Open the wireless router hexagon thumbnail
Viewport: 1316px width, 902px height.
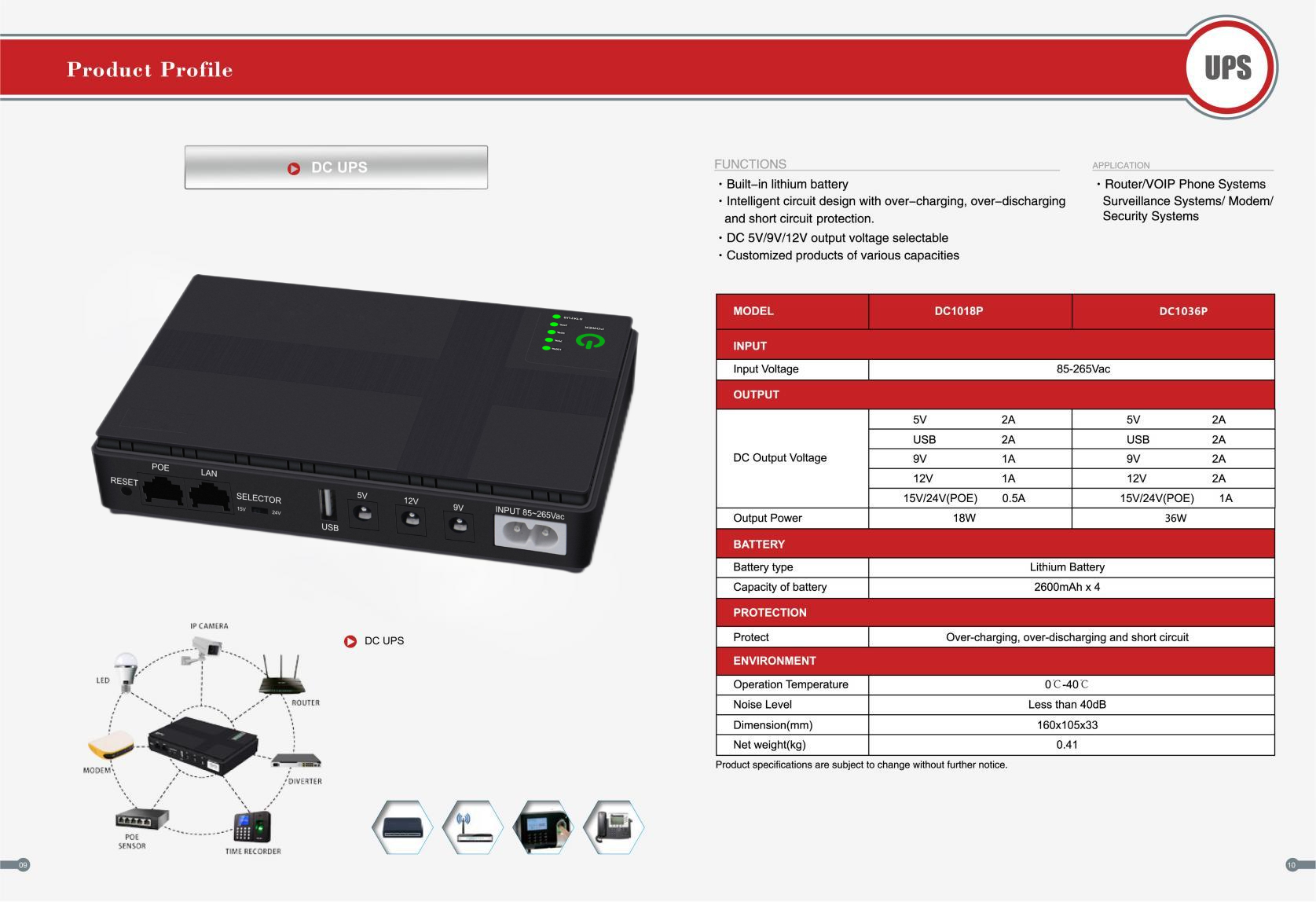coord(472,827)
